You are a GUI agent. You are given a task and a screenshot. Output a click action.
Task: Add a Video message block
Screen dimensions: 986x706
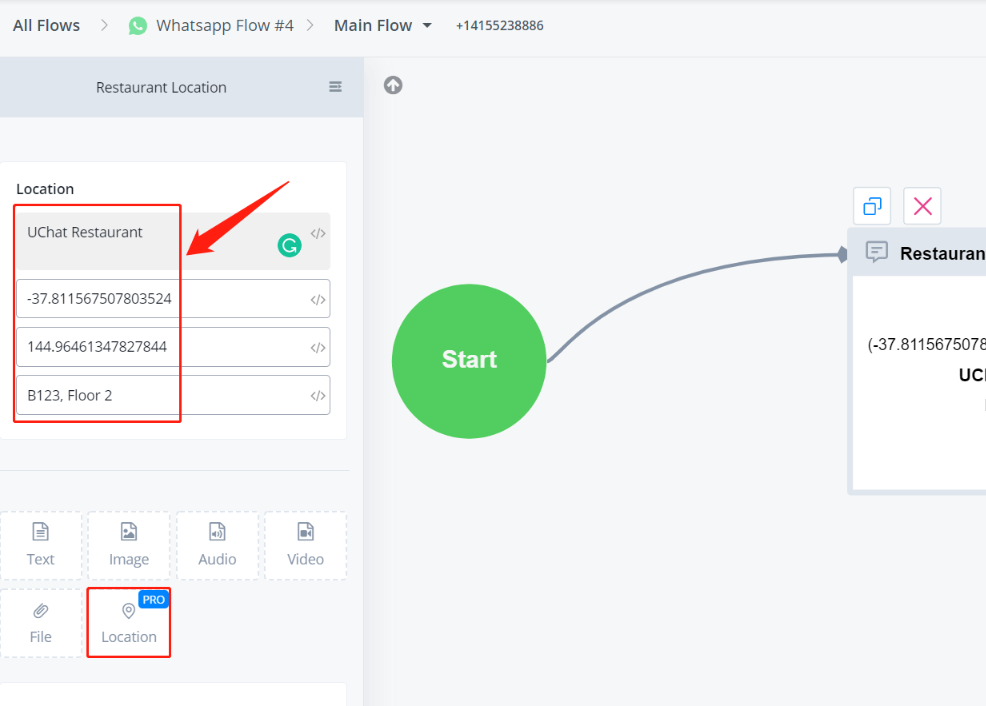(305, 545)
